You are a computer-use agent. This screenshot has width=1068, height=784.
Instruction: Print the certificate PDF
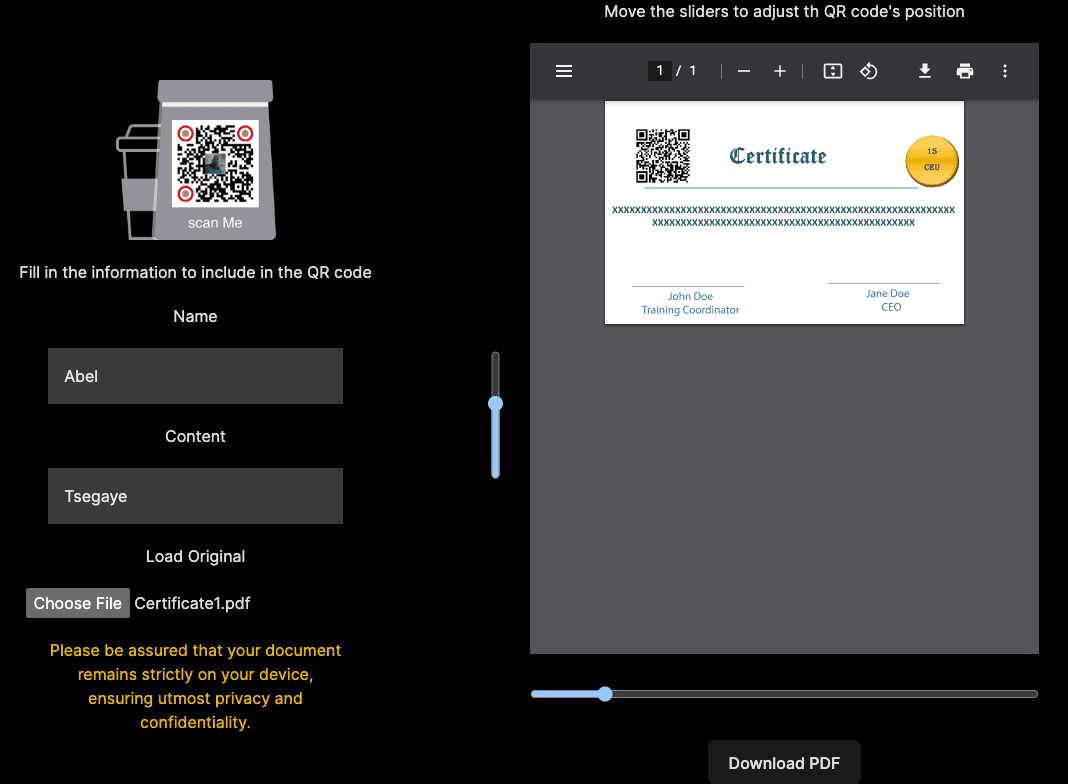click(x=965, y=71)
